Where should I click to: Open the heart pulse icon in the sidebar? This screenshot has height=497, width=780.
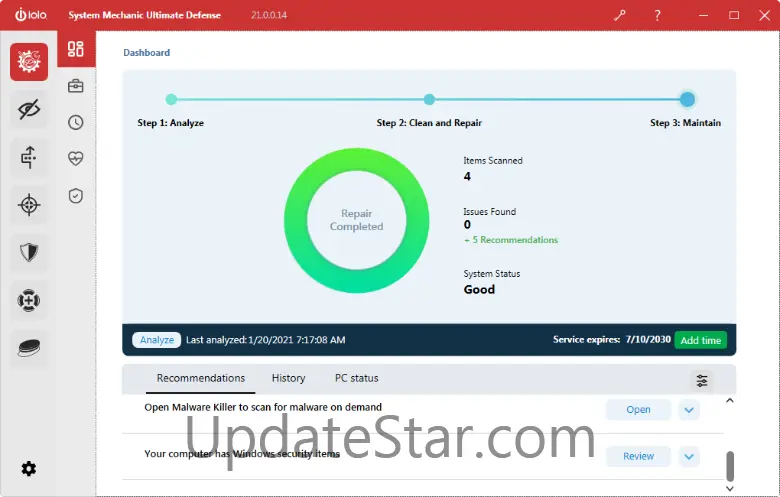click(x=76, y=159)
